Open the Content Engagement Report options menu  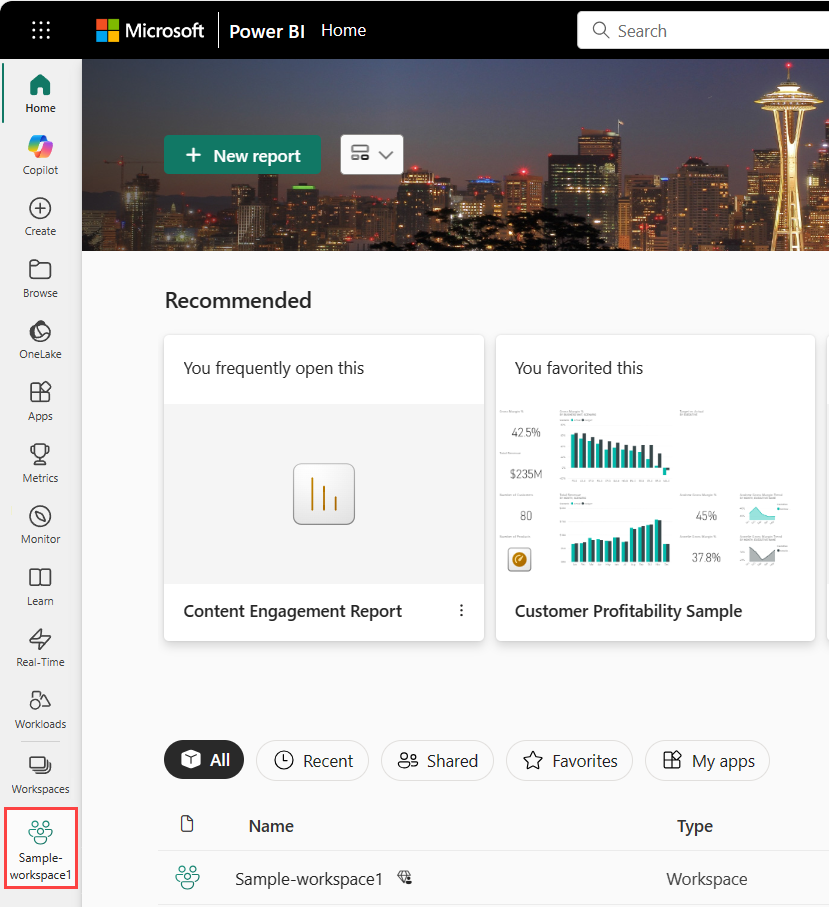click(461, 610)
